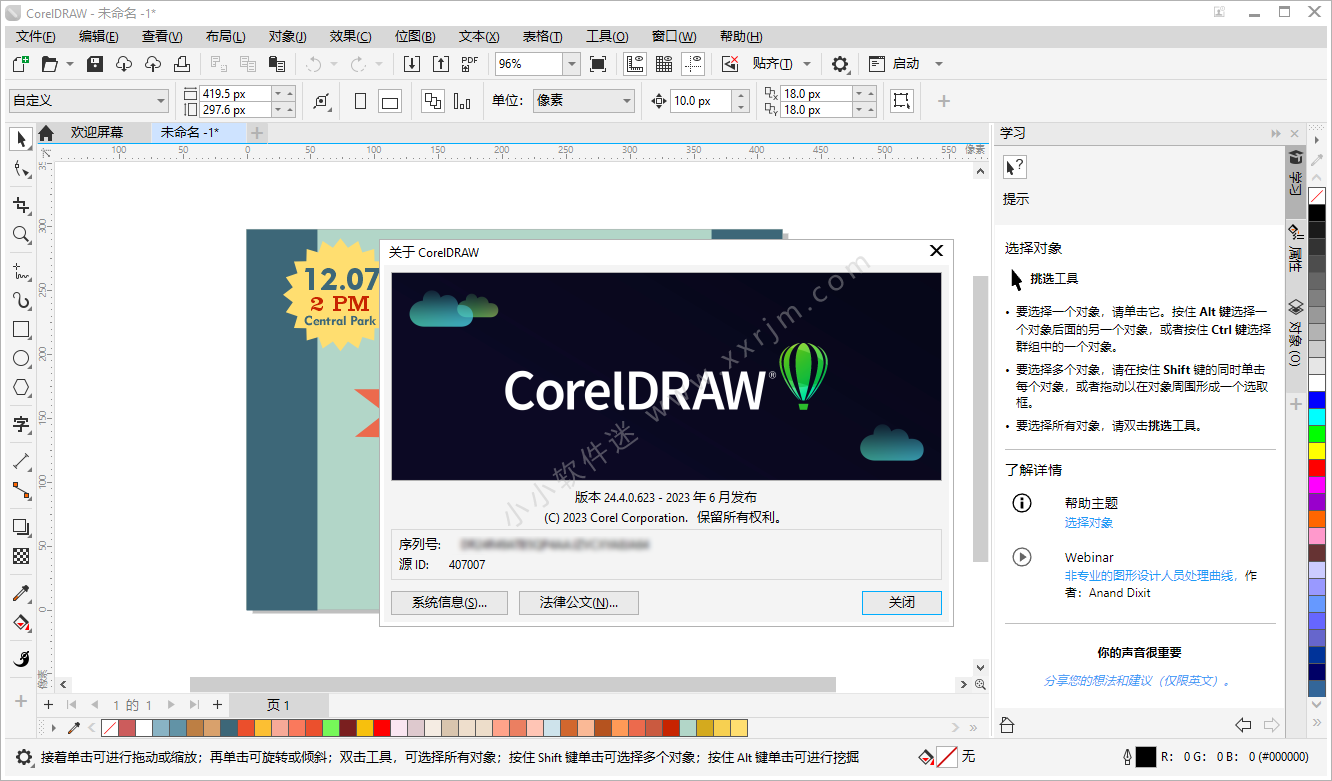This screenshot has height=781, width=1332.
Task: Open the Webinar 非专业的图形设计人员 link
Action: coord(1149,576)
